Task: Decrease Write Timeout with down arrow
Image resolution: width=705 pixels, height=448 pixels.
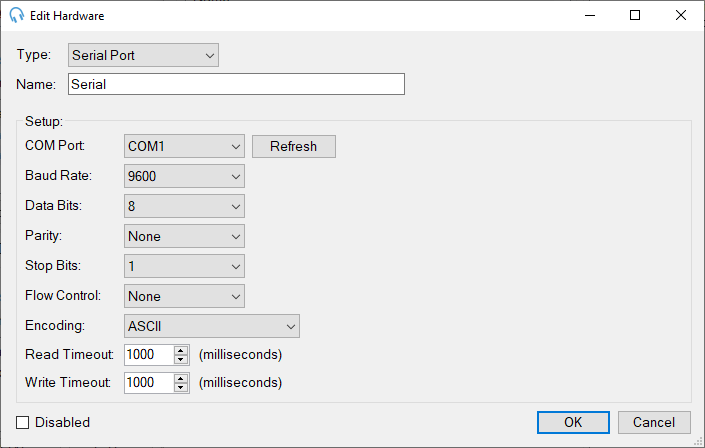Action: 181,387
